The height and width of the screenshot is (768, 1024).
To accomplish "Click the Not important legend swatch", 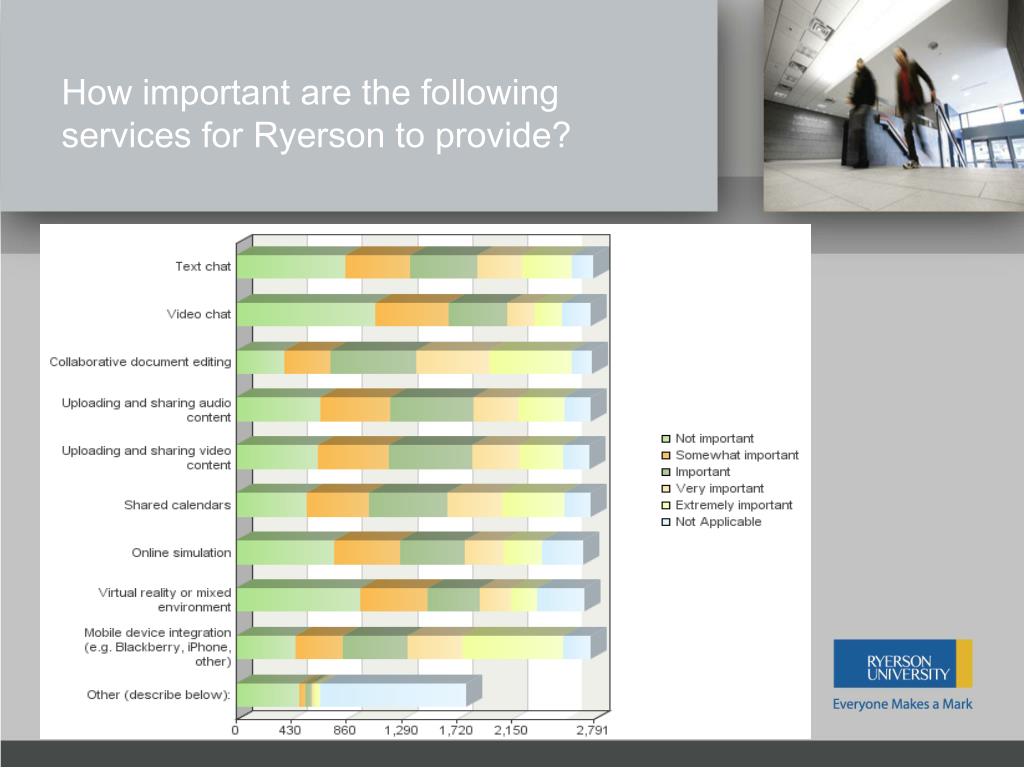I will tap(665, 439).
